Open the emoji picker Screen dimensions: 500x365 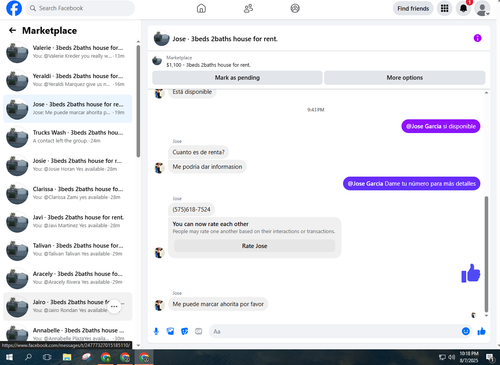[466, 331]
